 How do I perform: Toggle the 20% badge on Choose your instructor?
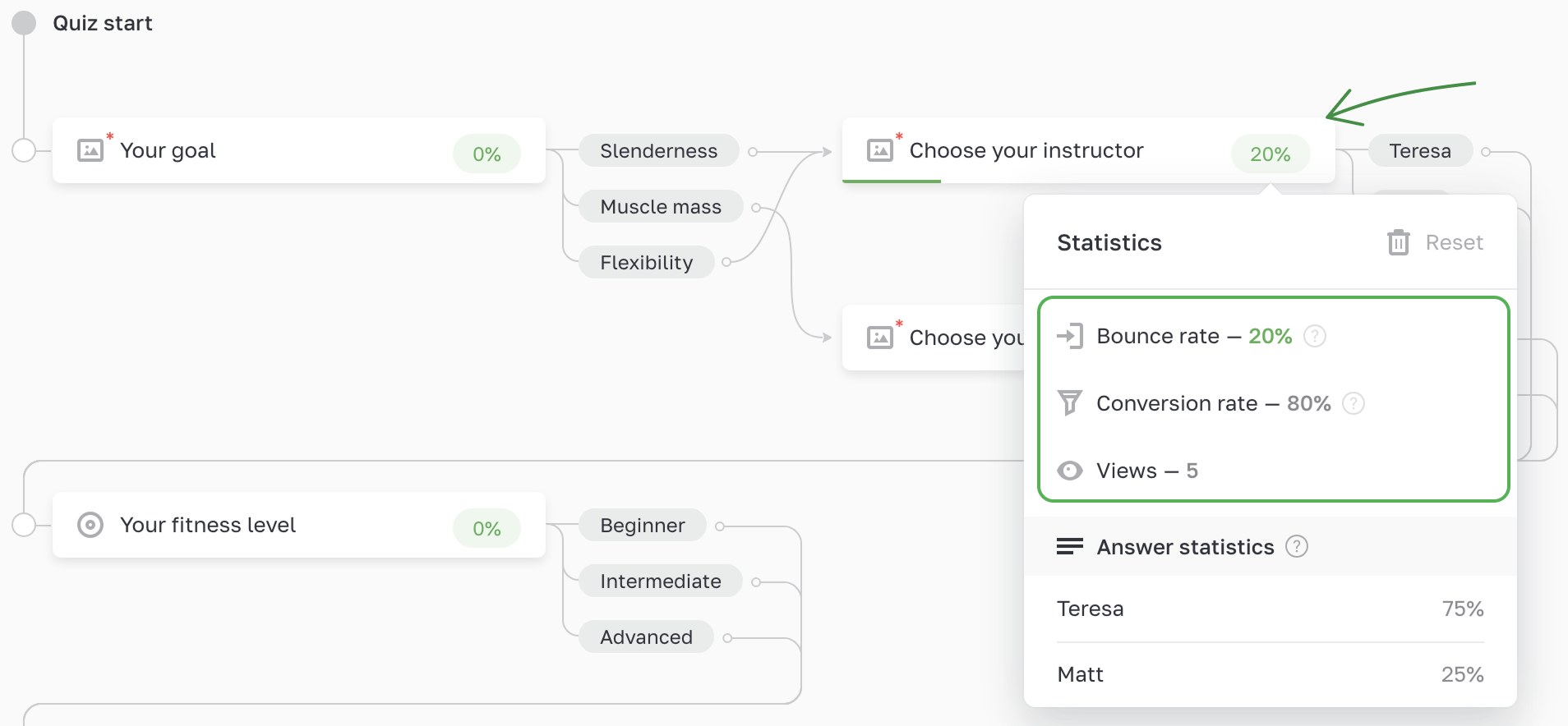click(1270, 154)
